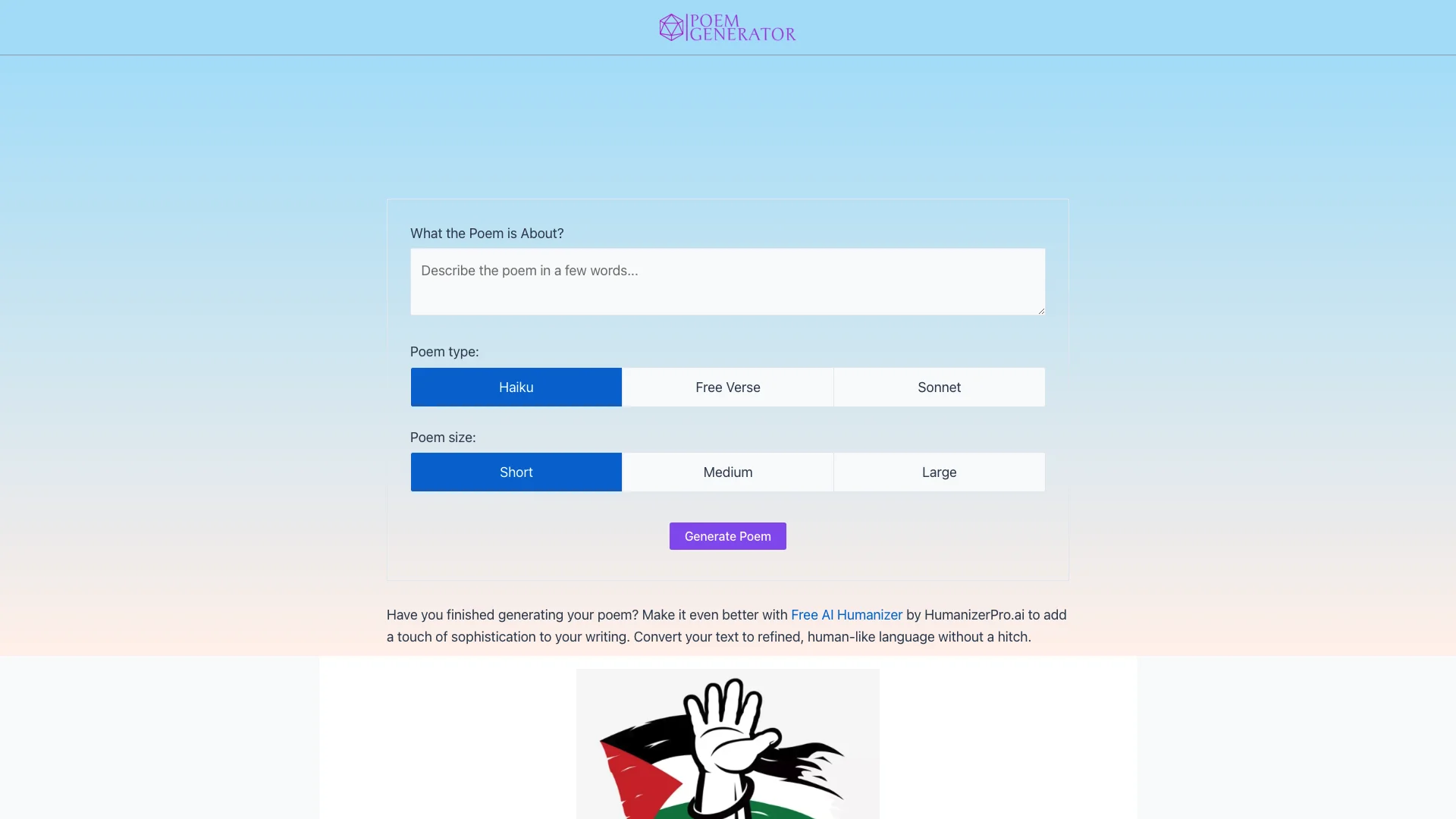The height and width of the screenshot is (819, 1456).
Task: Select the Sonnet poem type
Action: (x=939, y=387)
